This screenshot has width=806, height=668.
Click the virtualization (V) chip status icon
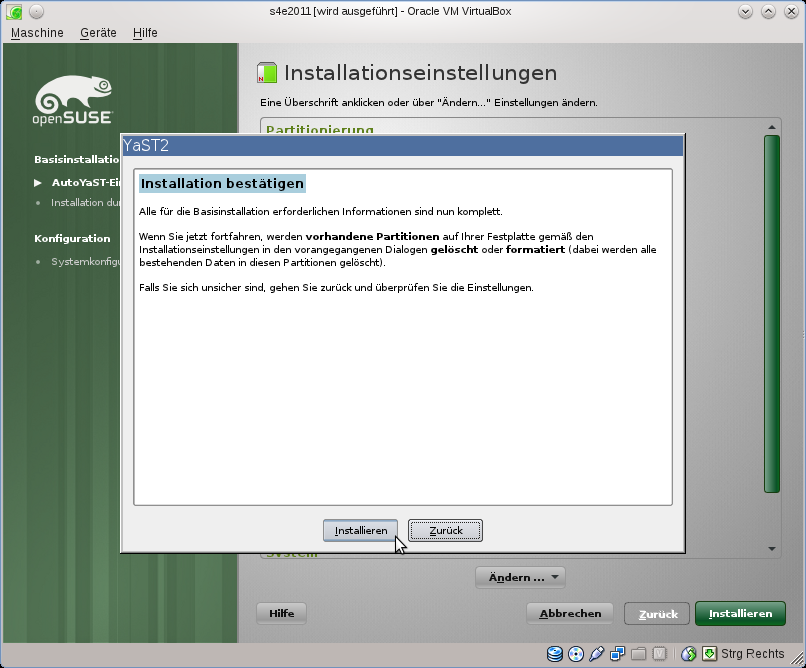coord(659,654)
